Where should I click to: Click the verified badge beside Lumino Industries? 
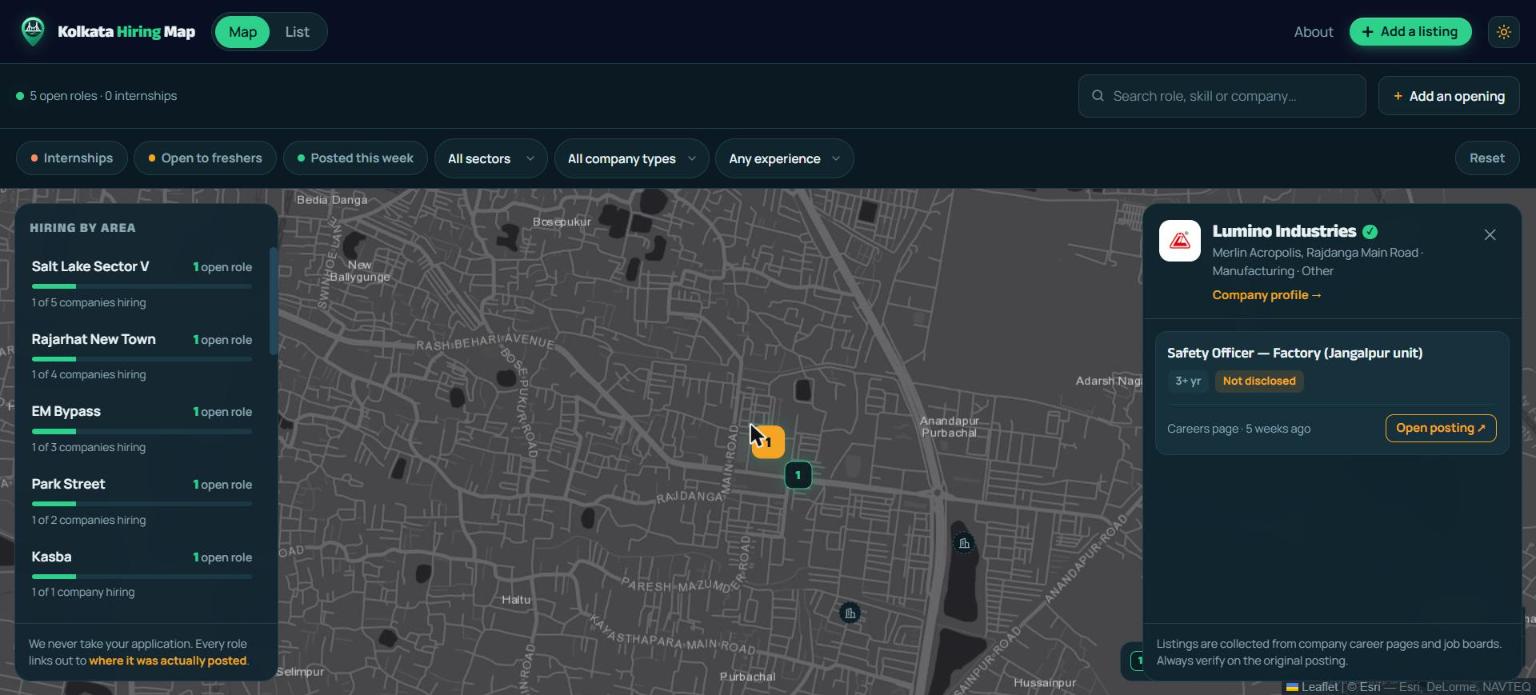(x=1370, y=232)
